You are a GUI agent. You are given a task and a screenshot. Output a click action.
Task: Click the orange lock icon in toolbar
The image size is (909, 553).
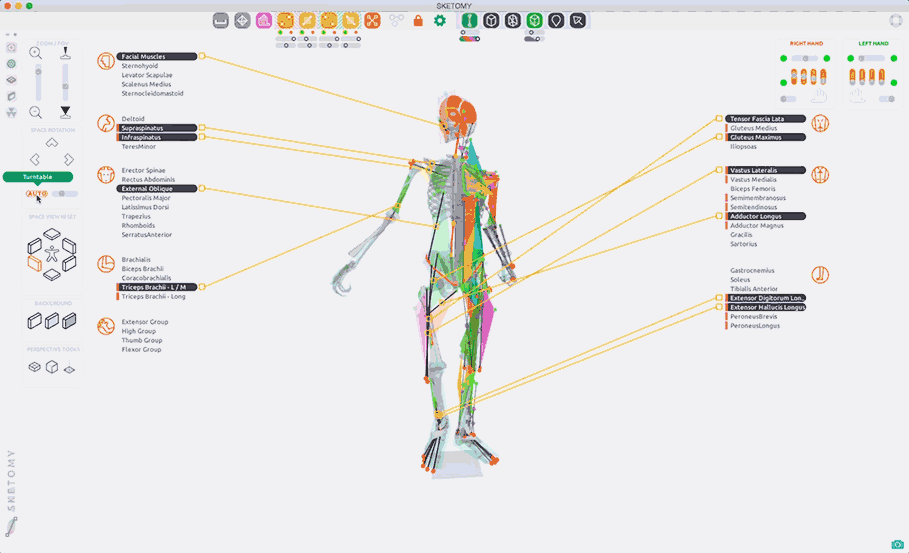click(x=418, y=20)
